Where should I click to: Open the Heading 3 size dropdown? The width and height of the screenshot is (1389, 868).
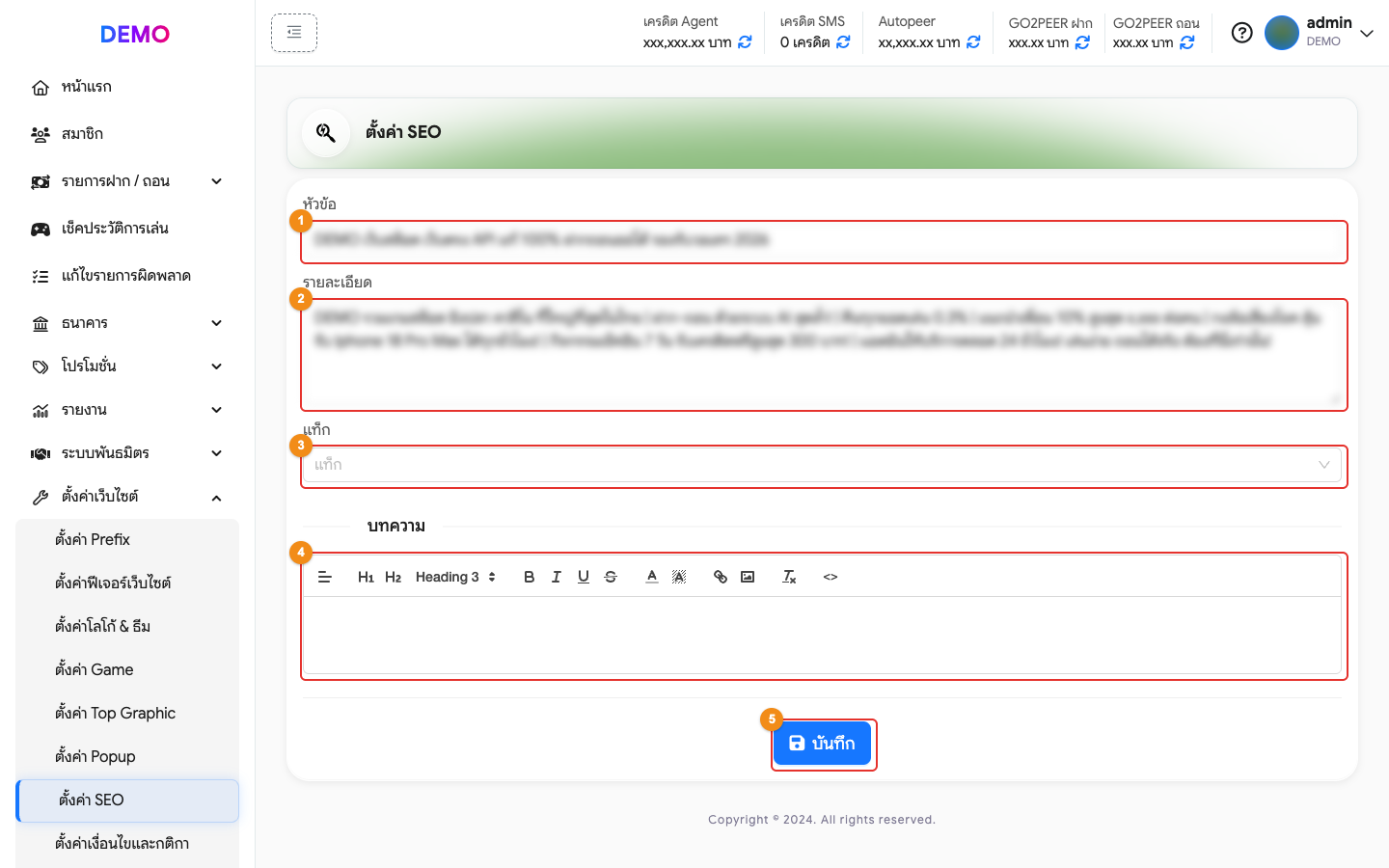(455, 577)
